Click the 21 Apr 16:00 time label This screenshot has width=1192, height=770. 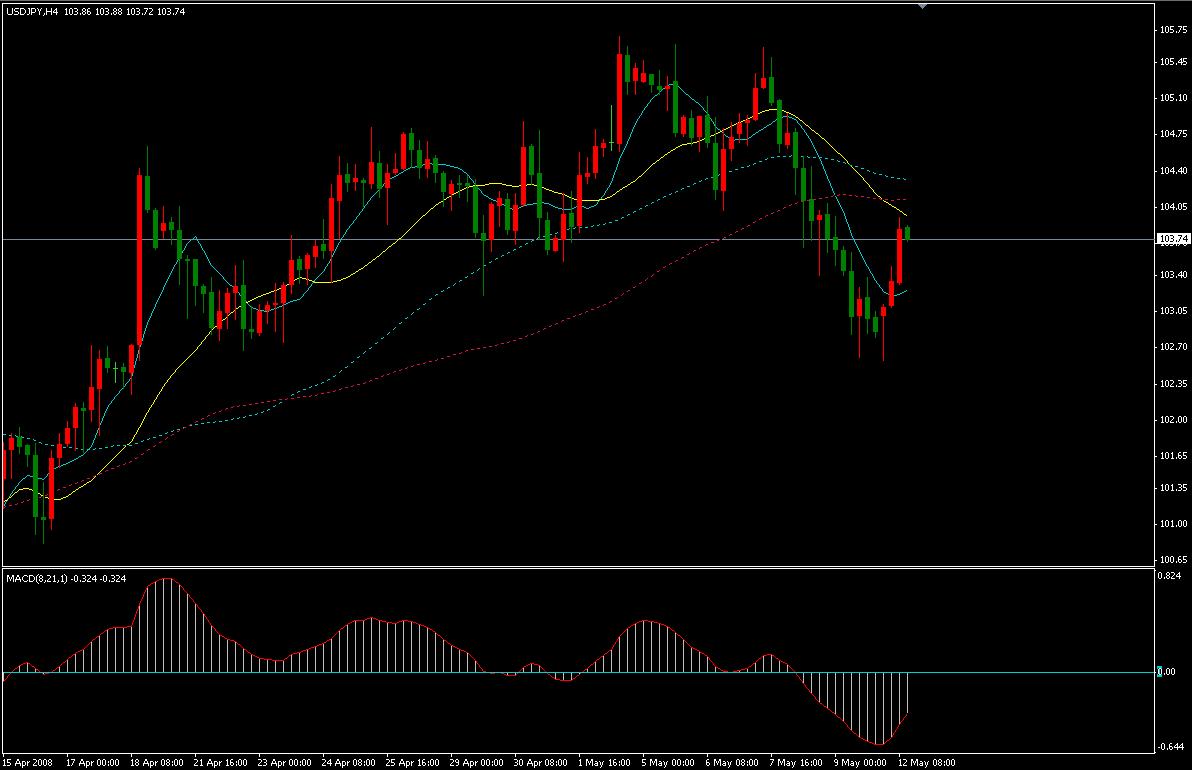[220, 762]
